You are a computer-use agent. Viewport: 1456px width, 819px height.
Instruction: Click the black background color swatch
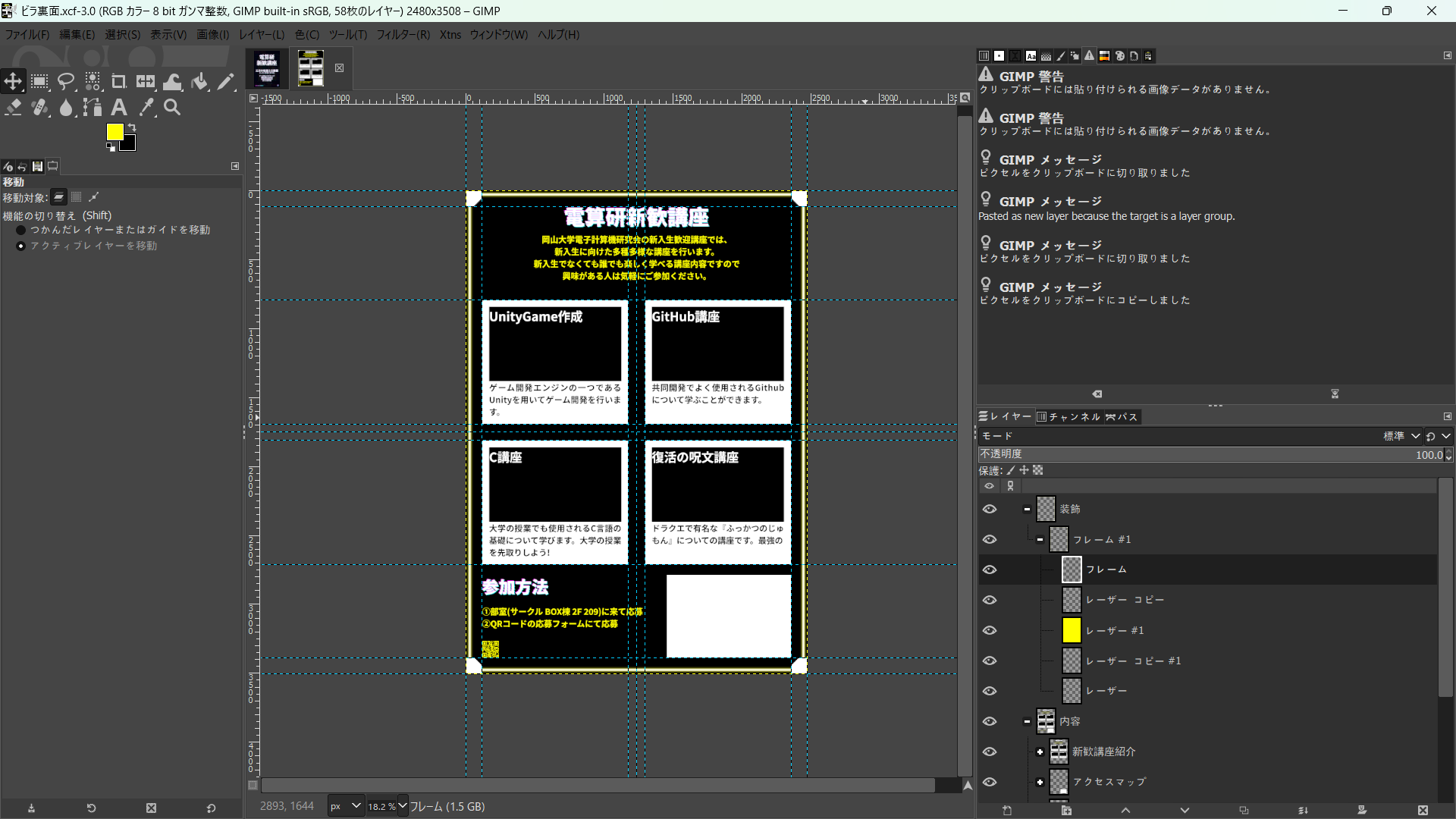click(x=130, y=145)
